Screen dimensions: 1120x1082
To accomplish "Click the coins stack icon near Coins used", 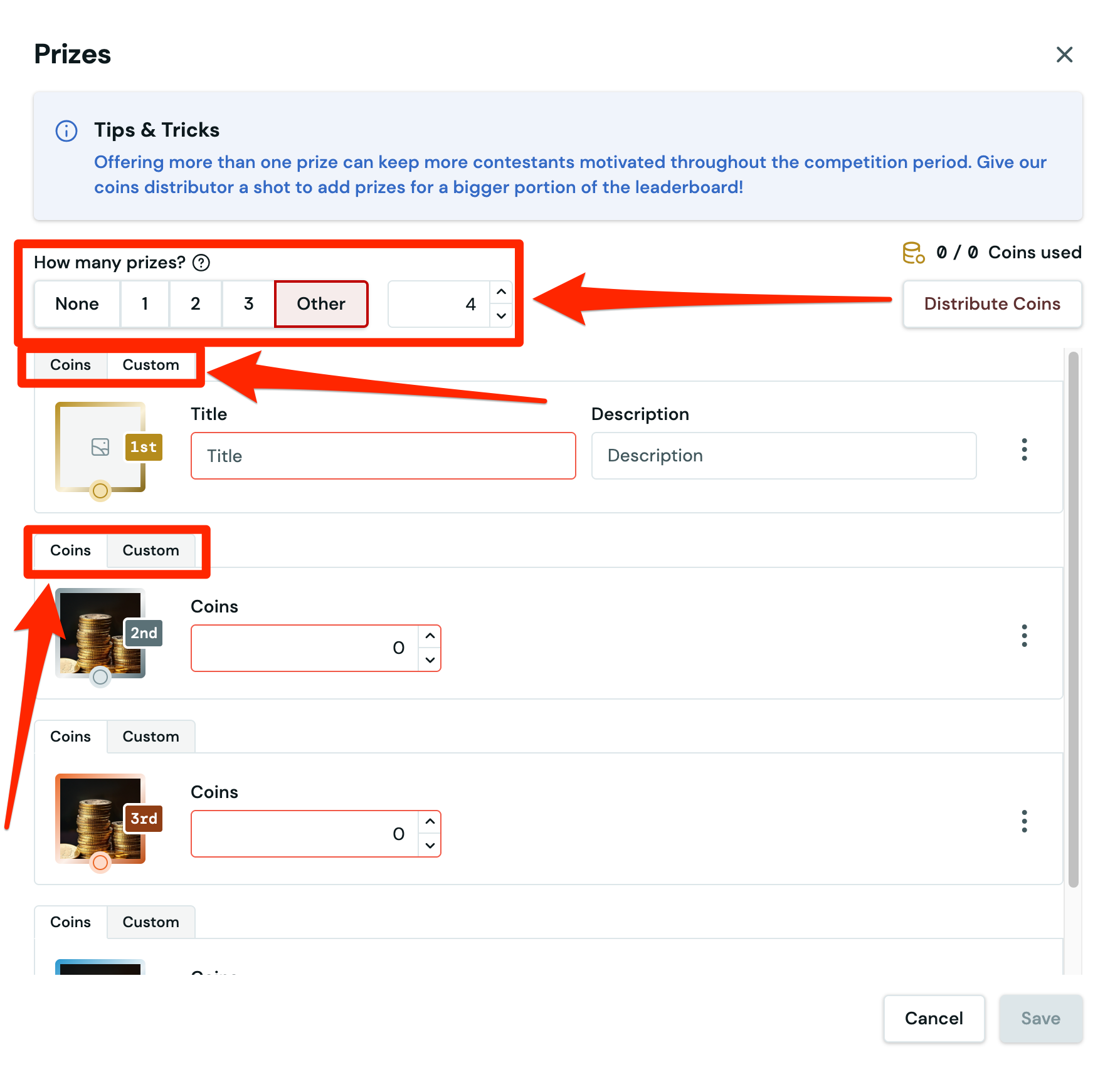I will (x=913, y=253).
